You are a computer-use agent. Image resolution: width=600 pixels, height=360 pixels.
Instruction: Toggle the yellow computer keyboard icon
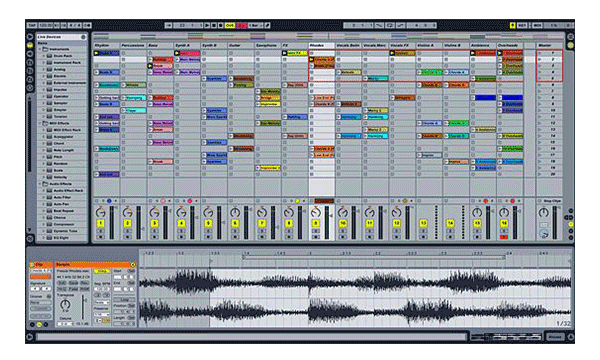pyautogui.click(x=512, y=25)
